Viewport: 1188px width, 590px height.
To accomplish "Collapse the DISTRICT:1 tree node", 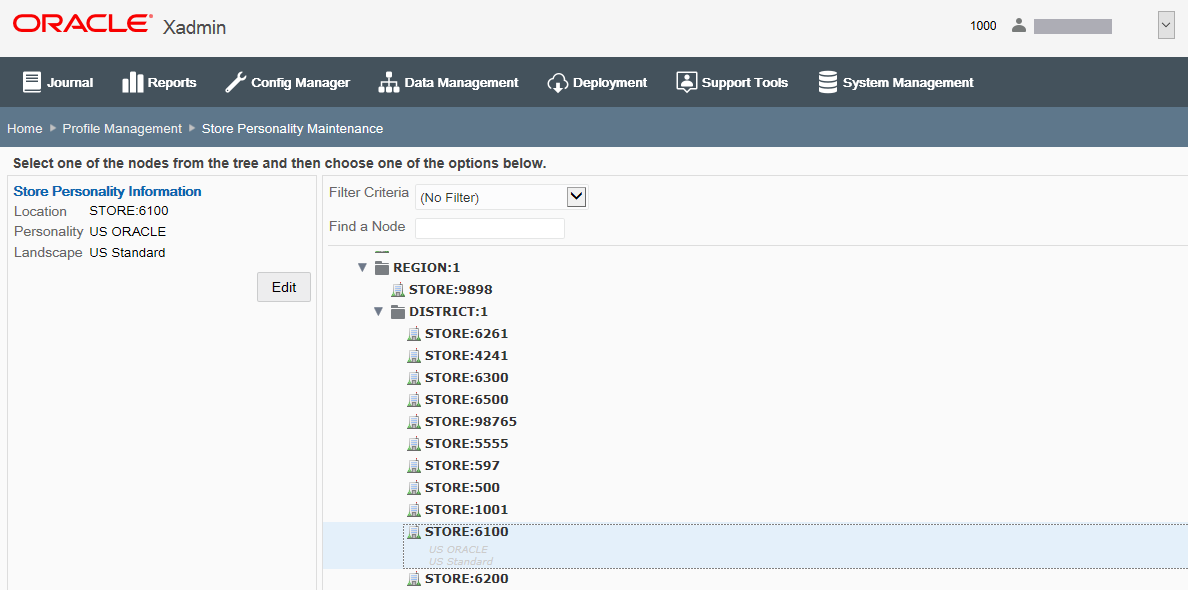I will (x=378, y=311).
